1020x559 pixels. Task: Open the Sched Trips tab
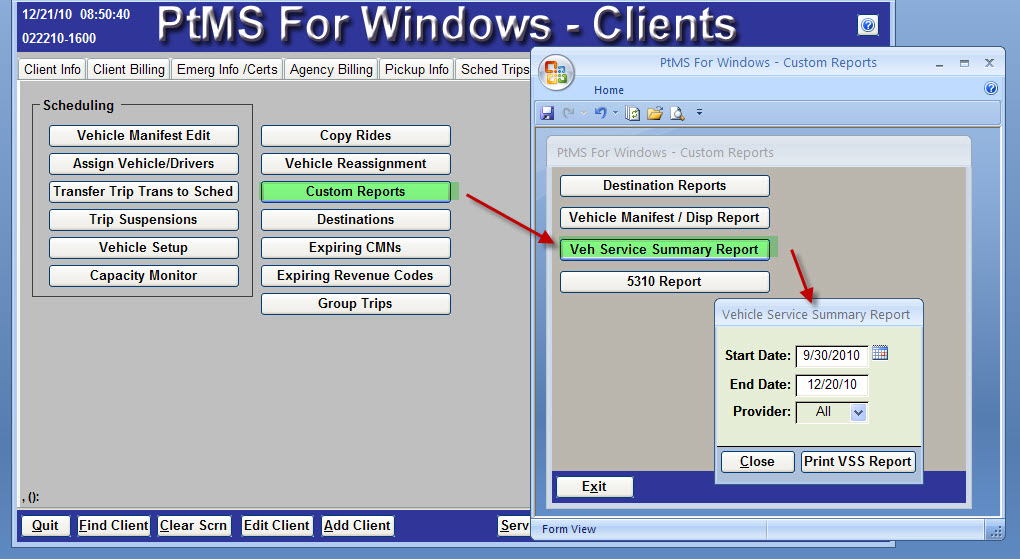click(494, 69)
